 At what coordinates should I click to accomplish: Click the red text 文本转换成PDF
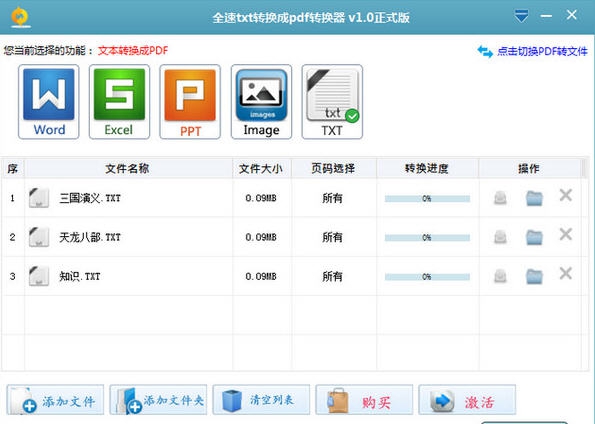(133, 51)
